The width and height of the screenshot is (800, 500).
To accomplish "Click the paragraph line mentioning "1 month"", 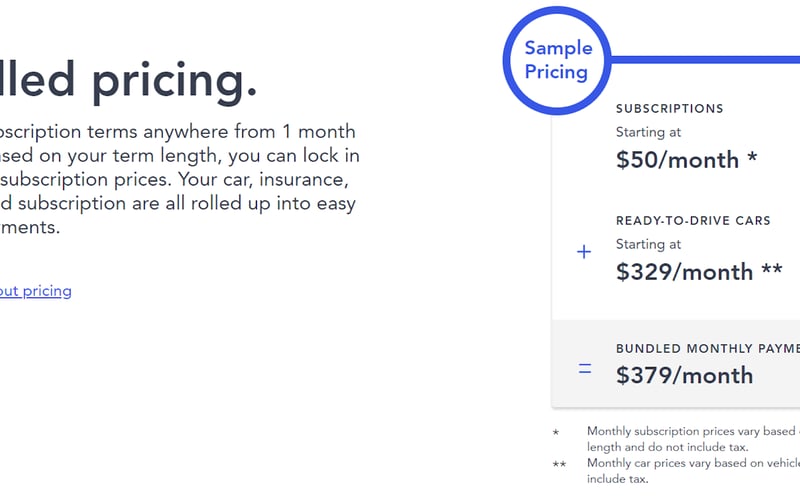I will coord(177,132).
